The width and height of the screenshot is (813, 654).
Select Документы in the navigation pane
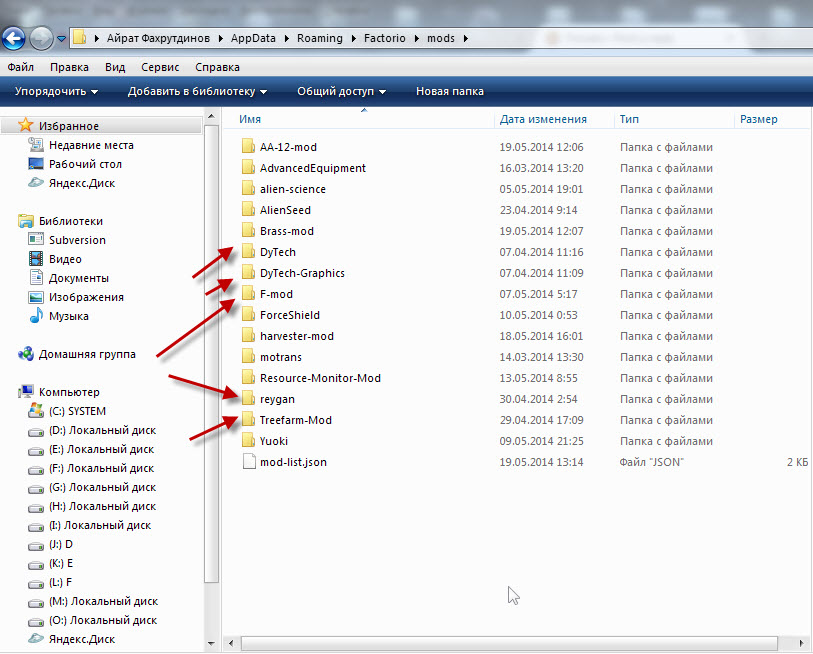(x=79, y=278)
